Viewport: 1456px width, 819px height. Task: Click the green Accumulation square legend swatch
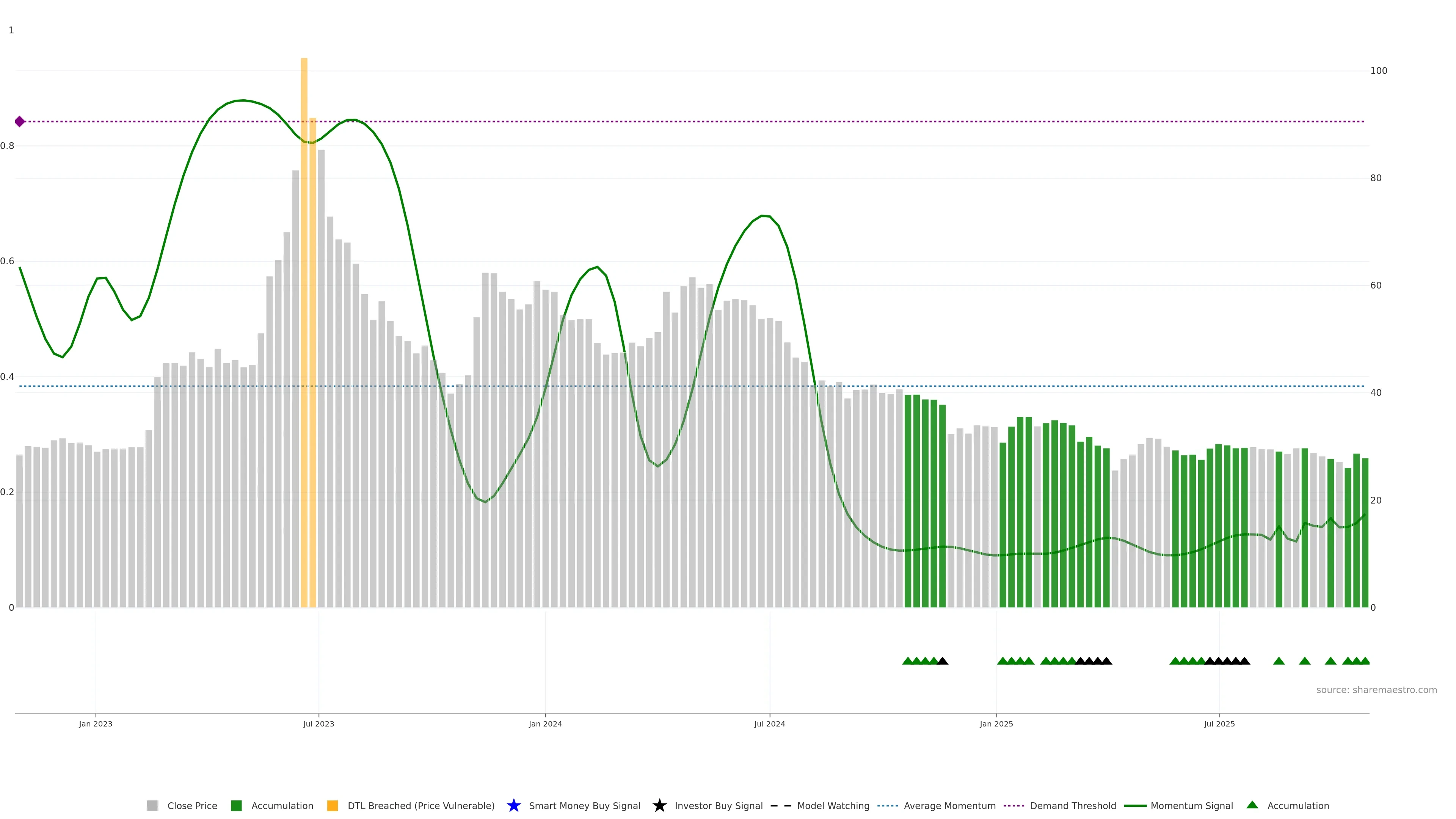(x=236, y=805)
